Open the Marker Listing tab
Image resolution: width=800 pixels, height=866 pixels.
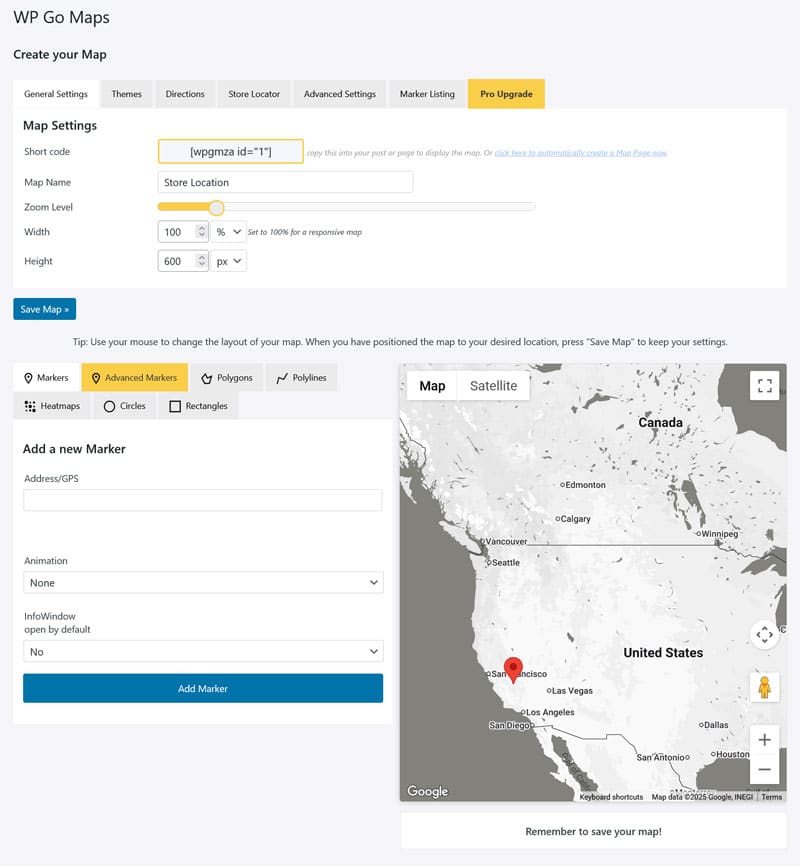427,94
